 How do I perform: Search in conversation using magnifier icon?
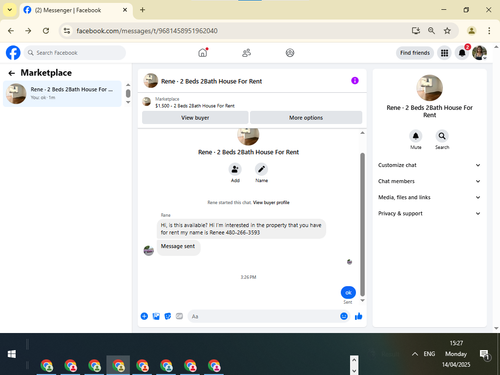[x=442, y=136]
